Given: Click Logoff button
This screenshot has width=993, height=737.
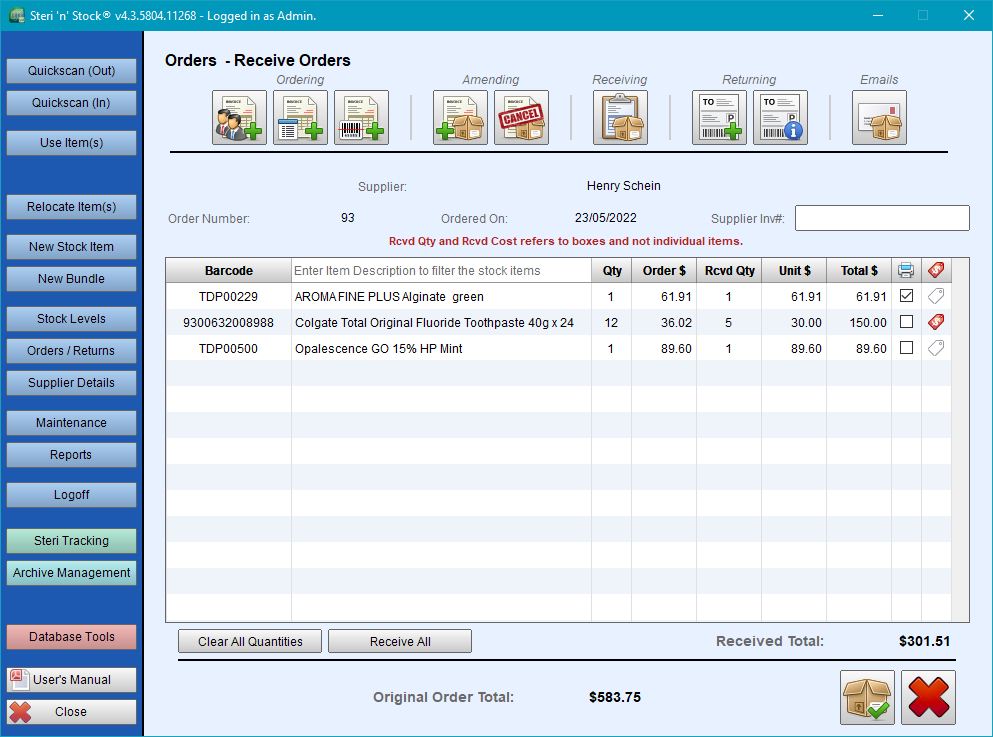Looking at the screenshot, I should coord(72,495).
